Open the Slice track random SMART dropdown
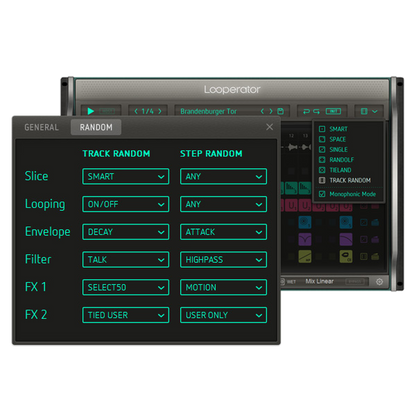Viewport: 416px width, 416px height. (x=126, y=176)
